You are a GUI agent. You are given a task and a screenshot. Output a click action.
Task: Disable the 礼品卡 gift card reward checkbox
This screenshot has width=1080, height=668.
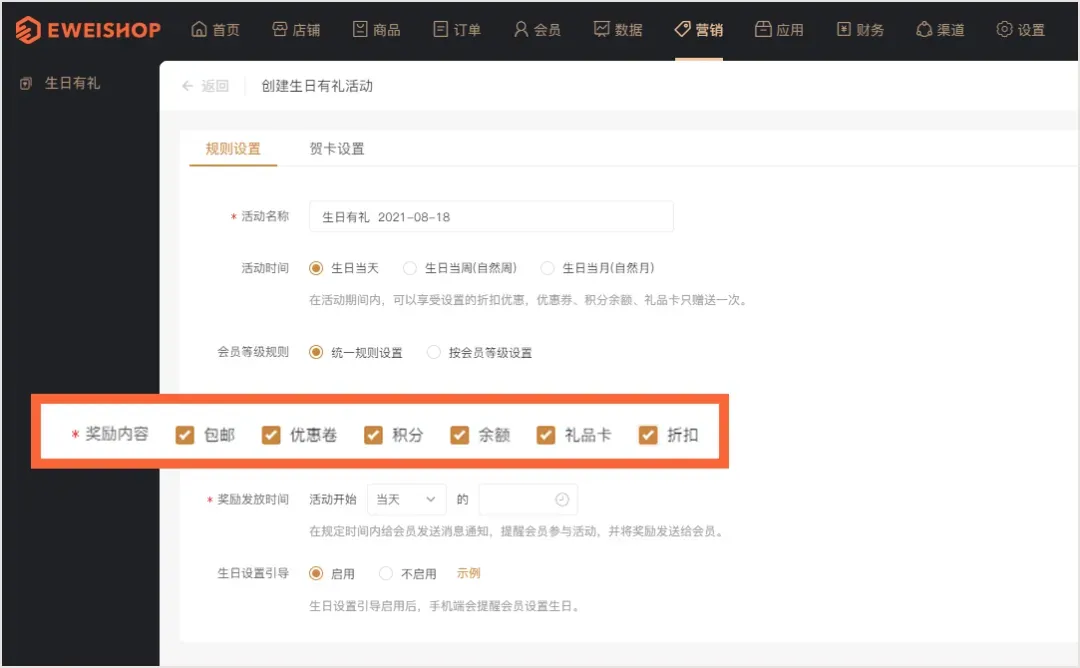545,435
